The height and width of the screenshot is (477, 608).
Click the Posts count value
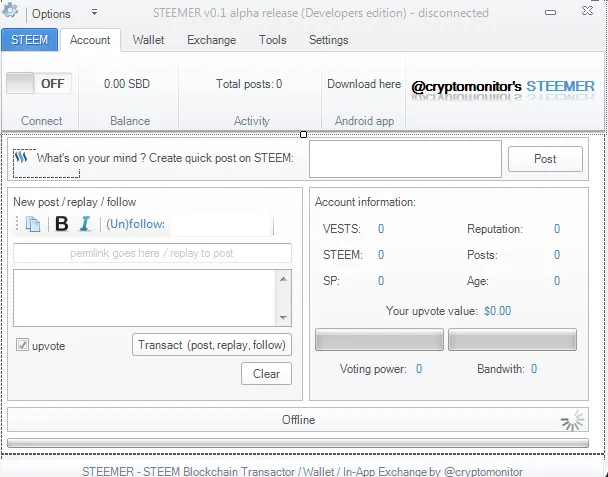tap(557, 255)
